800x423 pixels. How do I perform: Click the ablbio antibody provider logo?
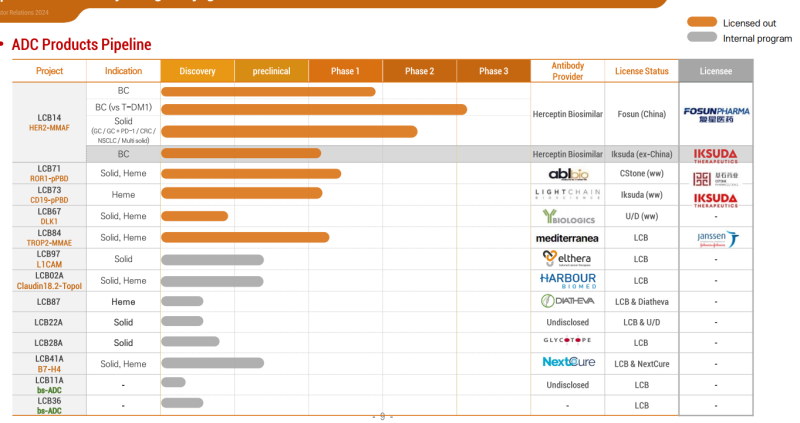tap(568, 175)
